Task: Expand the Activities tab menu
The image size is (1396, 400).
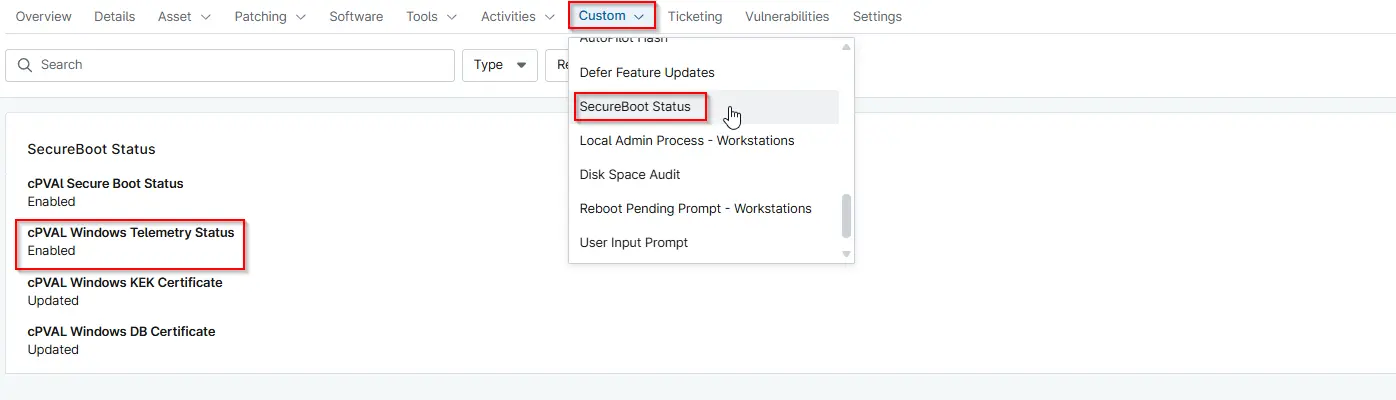Action: (x=517, y=17)
